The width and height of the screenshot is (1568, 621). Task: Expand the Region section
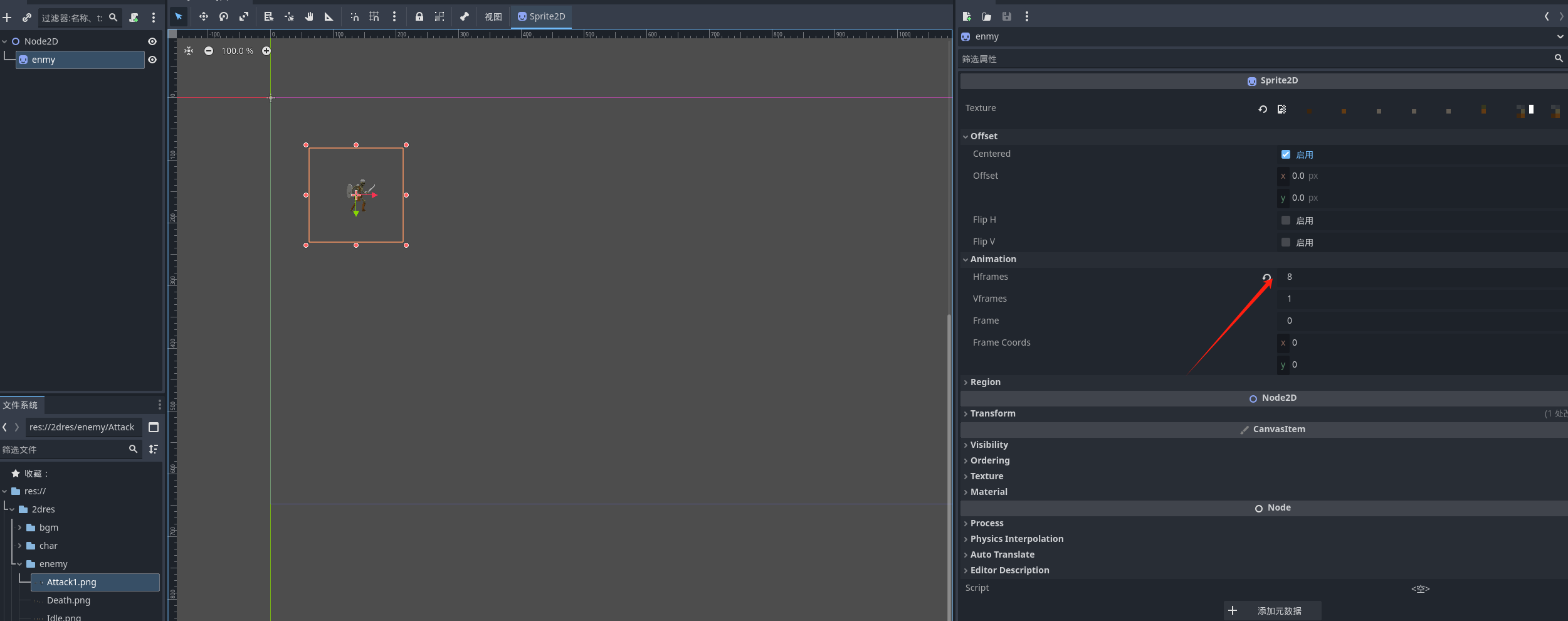[1263, 382]
